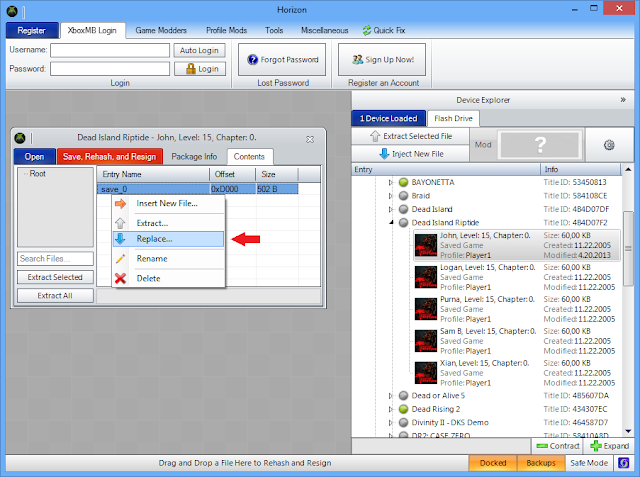Click the Sign Up Now! button
The height and width of the screenshot is (477, 640).
[375, 59]
